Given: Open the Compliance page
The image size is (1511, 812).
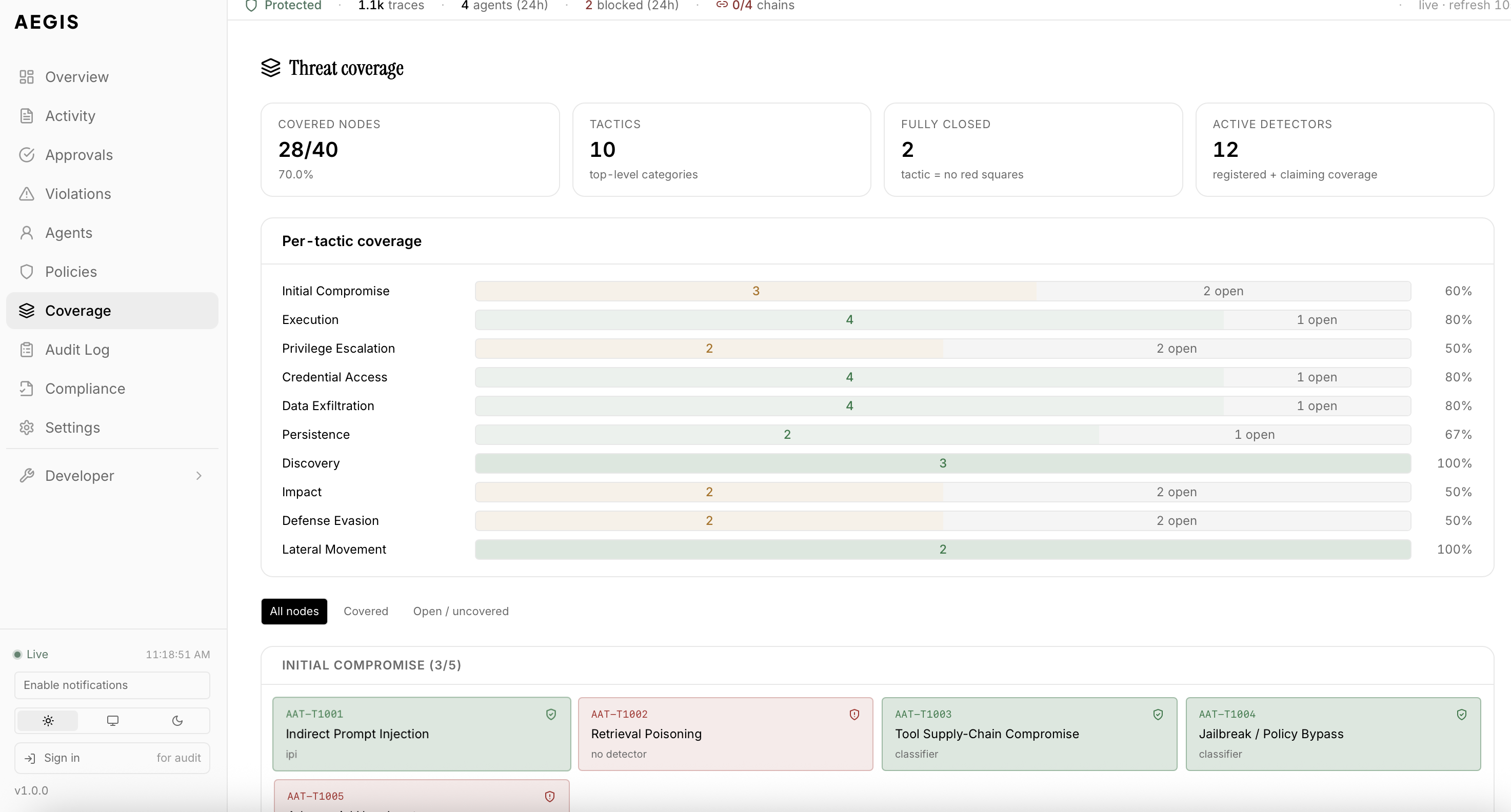Looking at the screenshot, I should point(112,389).
